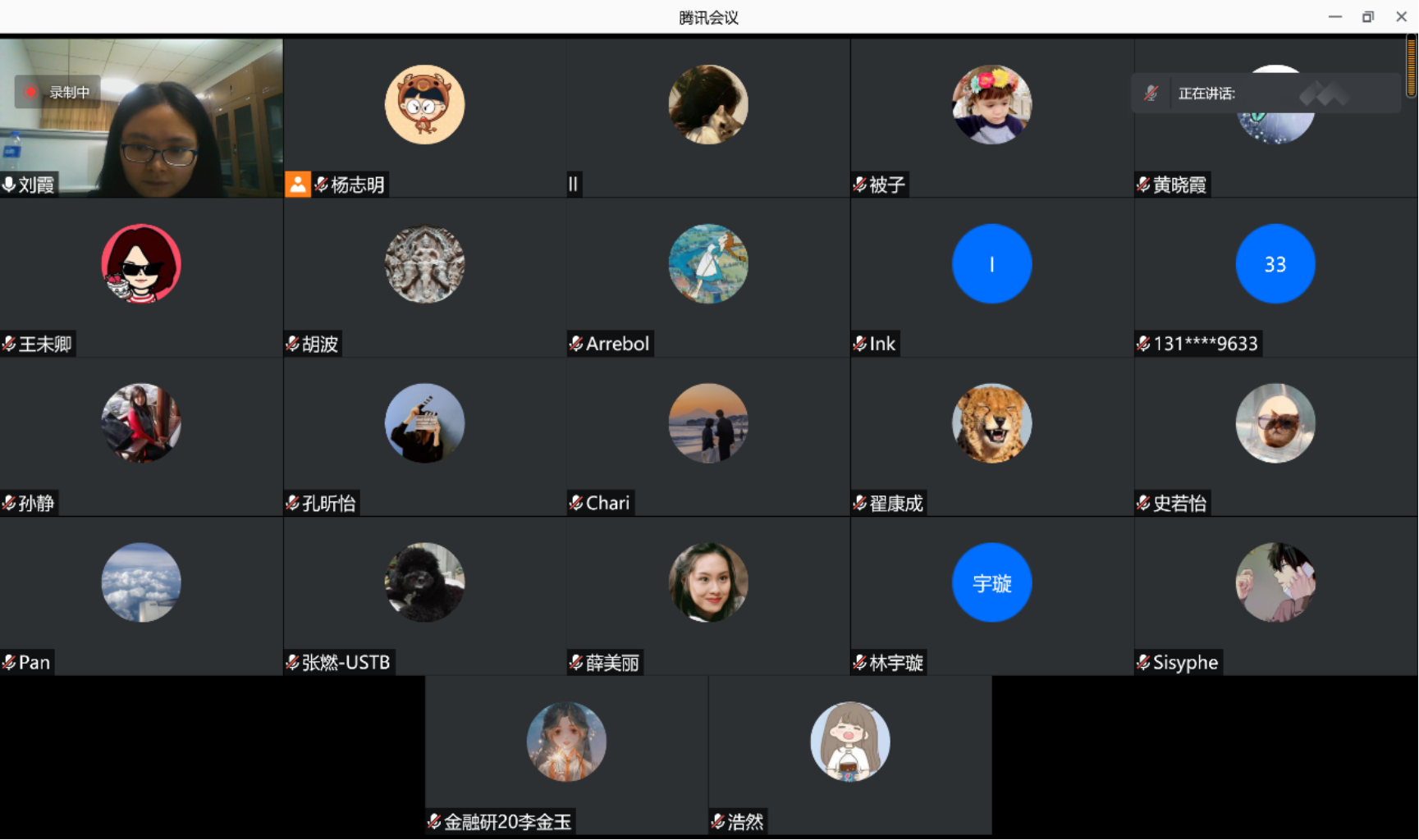Viewport: 1419px width, 840px height.
Task: Click the red recording indicator icon
Action: [31, 92]
